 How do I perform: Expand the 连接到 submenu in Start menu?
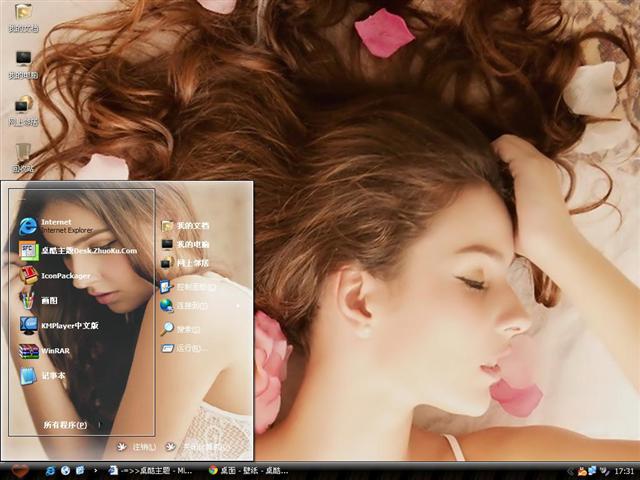point(191,305)
